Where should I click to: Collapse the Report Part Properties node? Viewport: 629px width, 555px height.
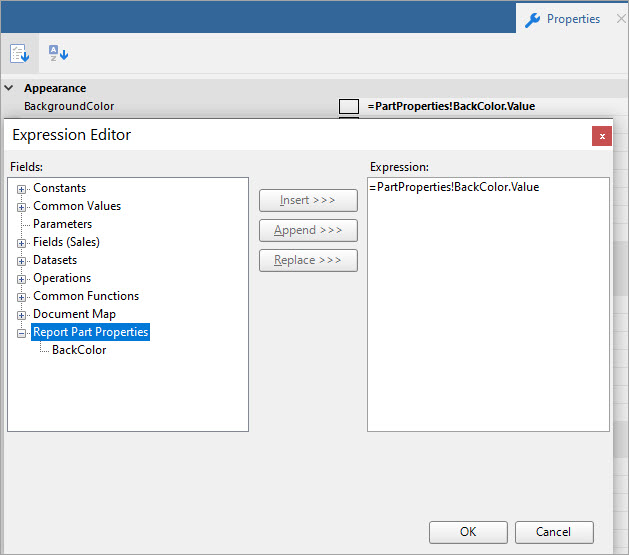(21, 333)
